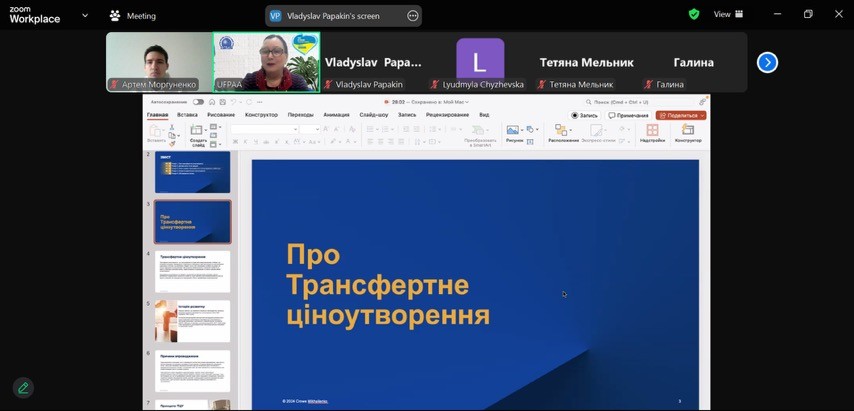Select slide 6 thumbnail Причини впровадження
The width and height of the screenshot is (854, 411).
pyautogui.click(x=192, y=371)
